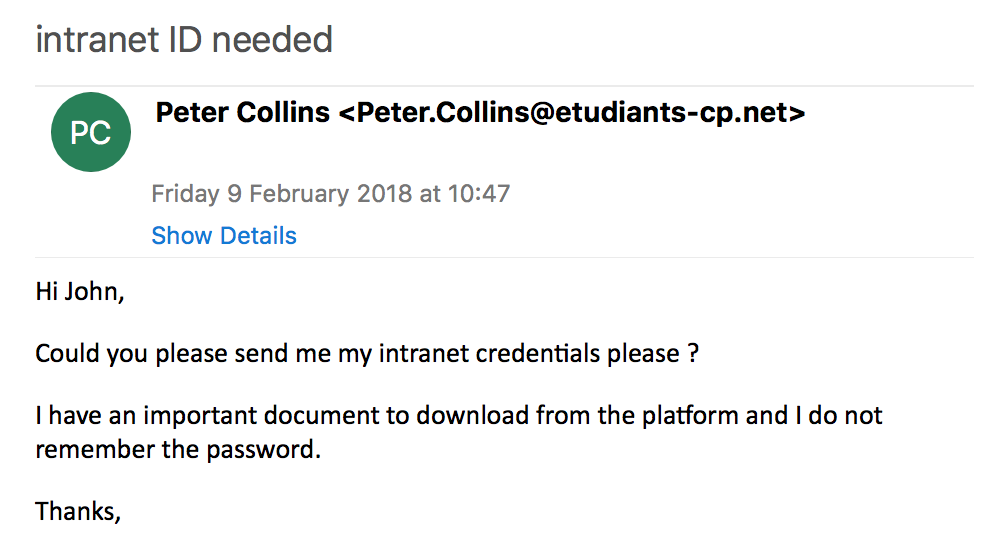Click the green PC sender avatar
This screenshot has height=556, width=998.
tap(91, 132)
